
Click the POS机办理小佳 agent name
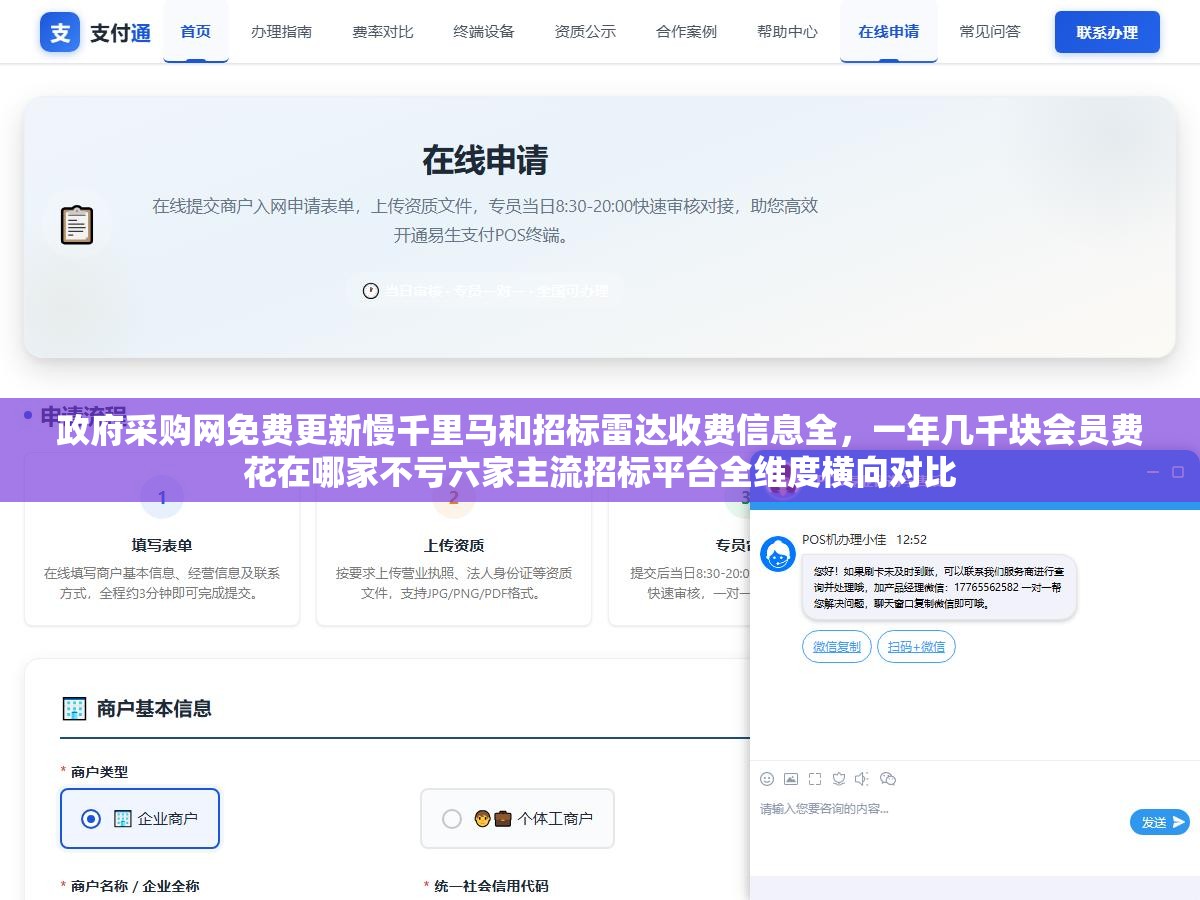click(x=844, y=539)
